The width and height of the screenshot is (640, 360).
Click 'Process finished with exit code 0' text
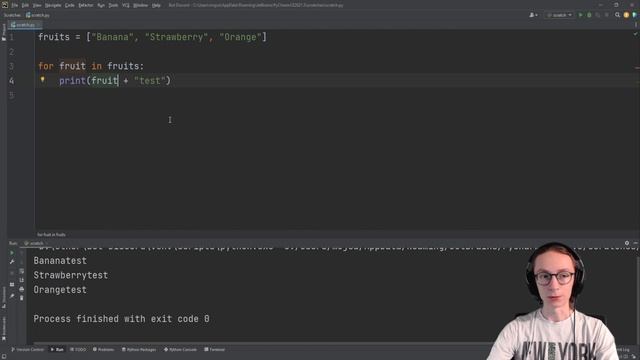point(121,319)
